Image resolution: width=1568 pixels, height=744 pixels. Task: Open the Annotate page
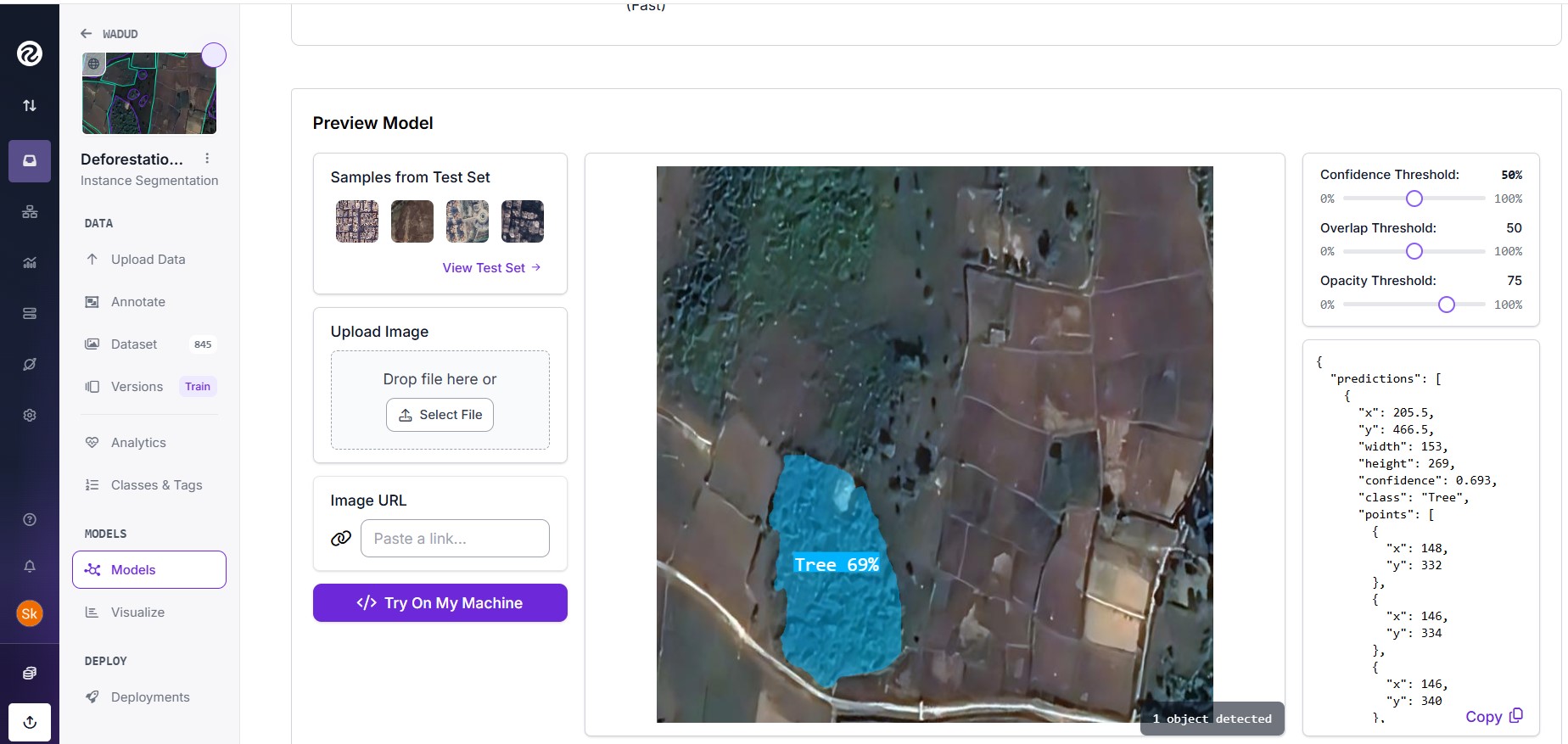[137, 302]
